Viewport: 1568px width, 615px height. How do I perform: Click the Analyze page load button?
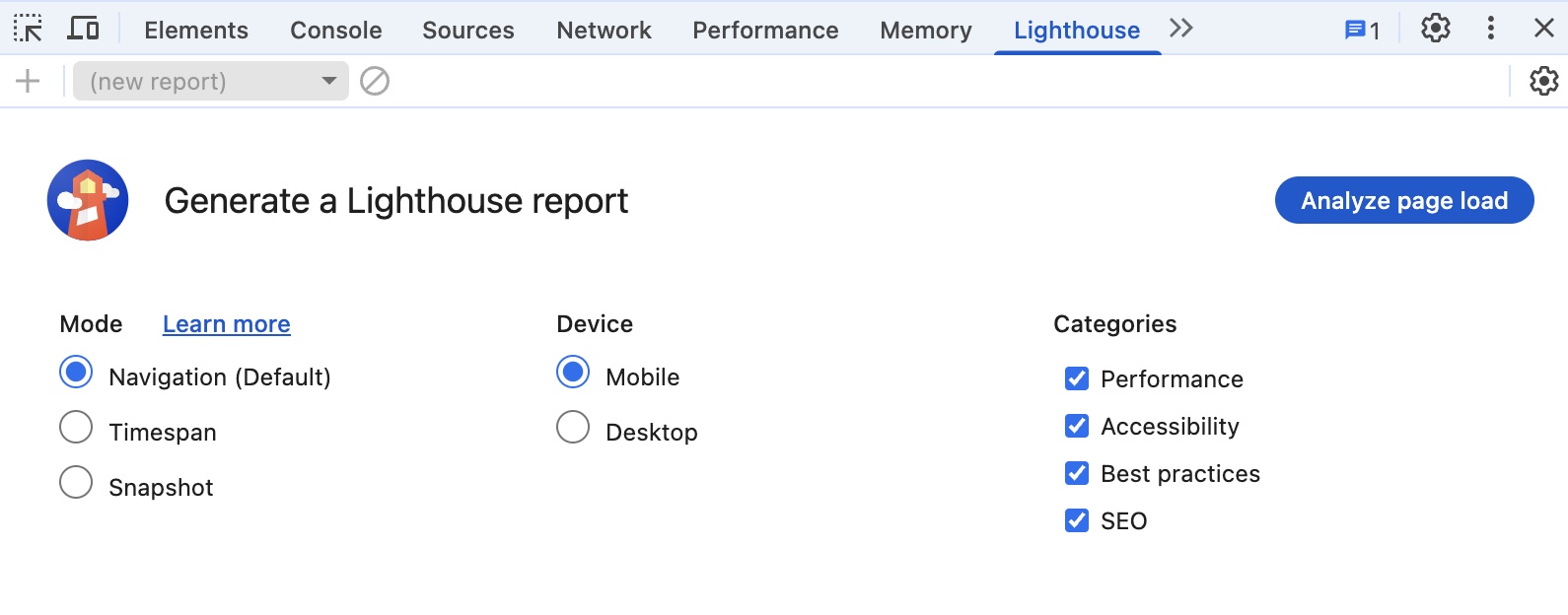pyautogui.click(x=1403, y=200)
